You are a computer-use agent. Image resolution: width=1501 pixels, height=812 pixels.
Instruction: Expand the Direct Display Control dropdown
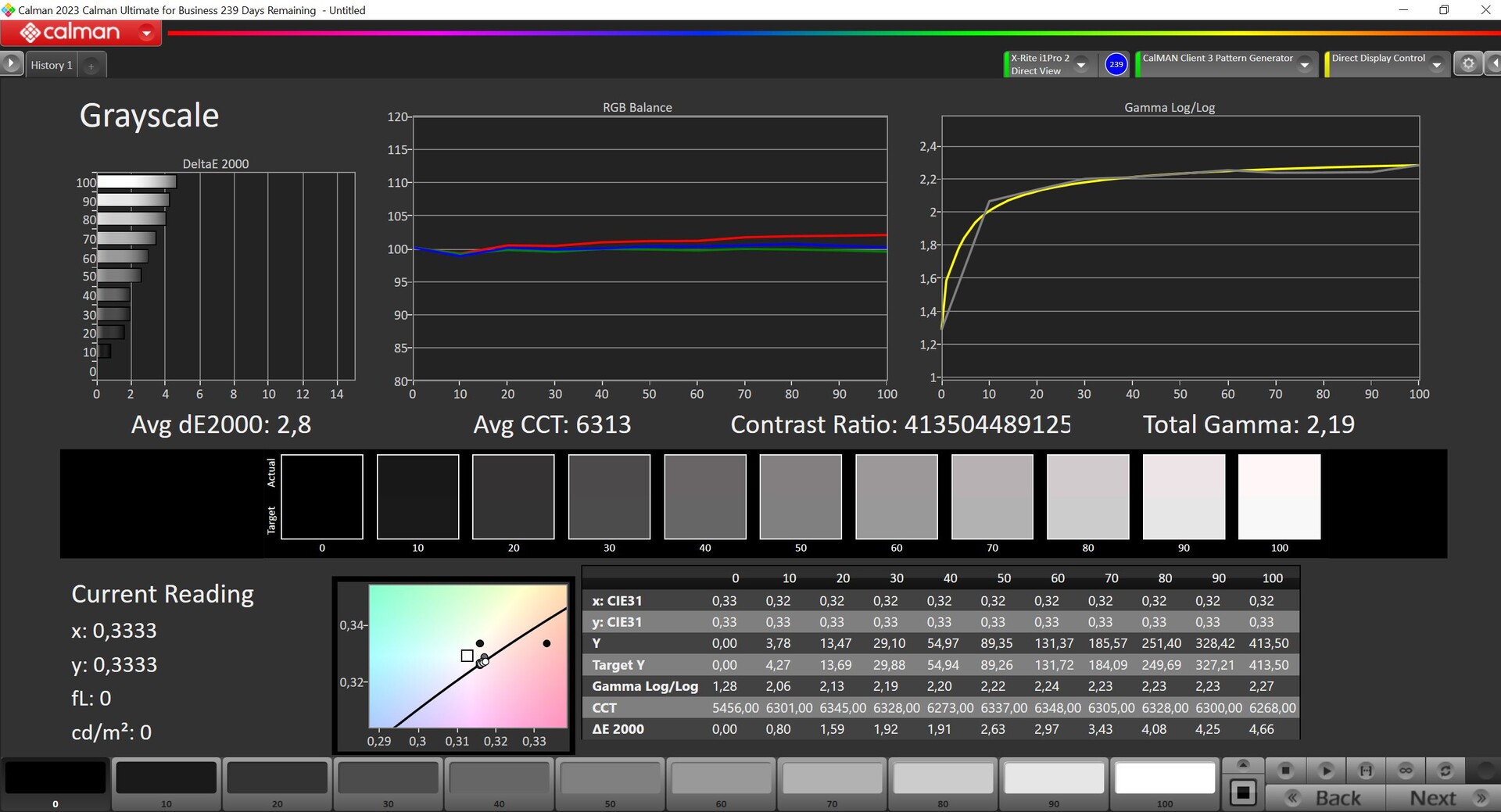click(x=1436, y=65)
